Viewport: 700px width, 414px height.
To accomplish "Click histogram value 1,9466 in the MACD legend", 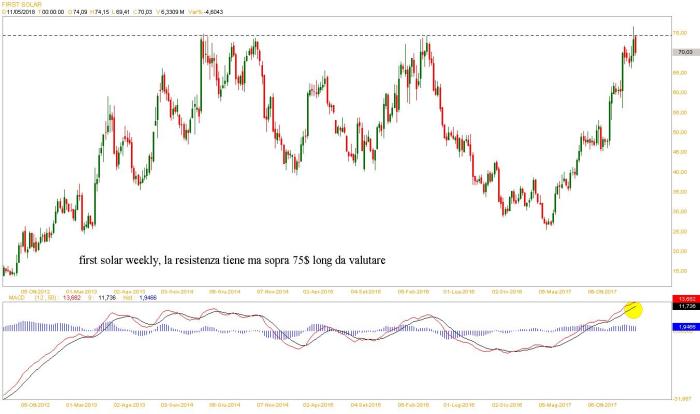I will point(148,297).
